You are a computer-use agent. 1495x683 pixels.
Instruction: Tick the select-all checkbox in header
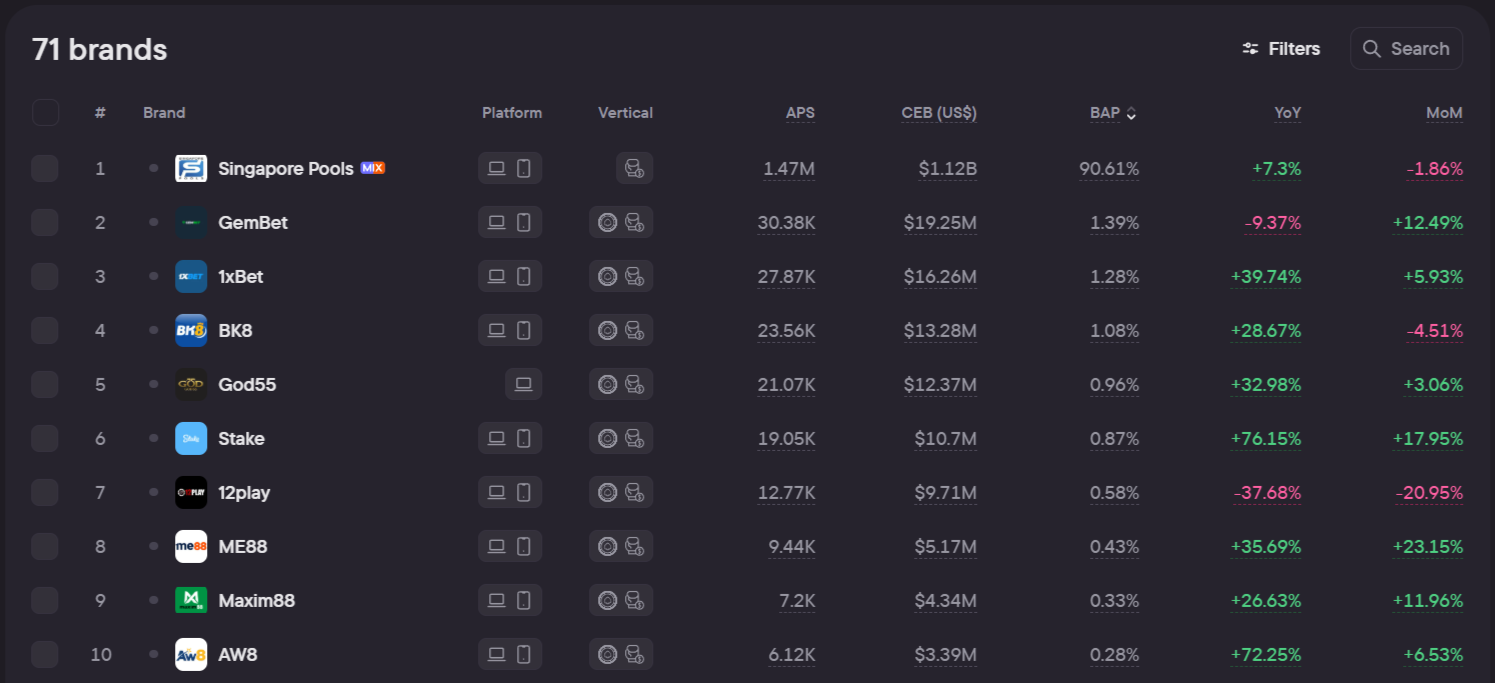click(x=45, y=113)
